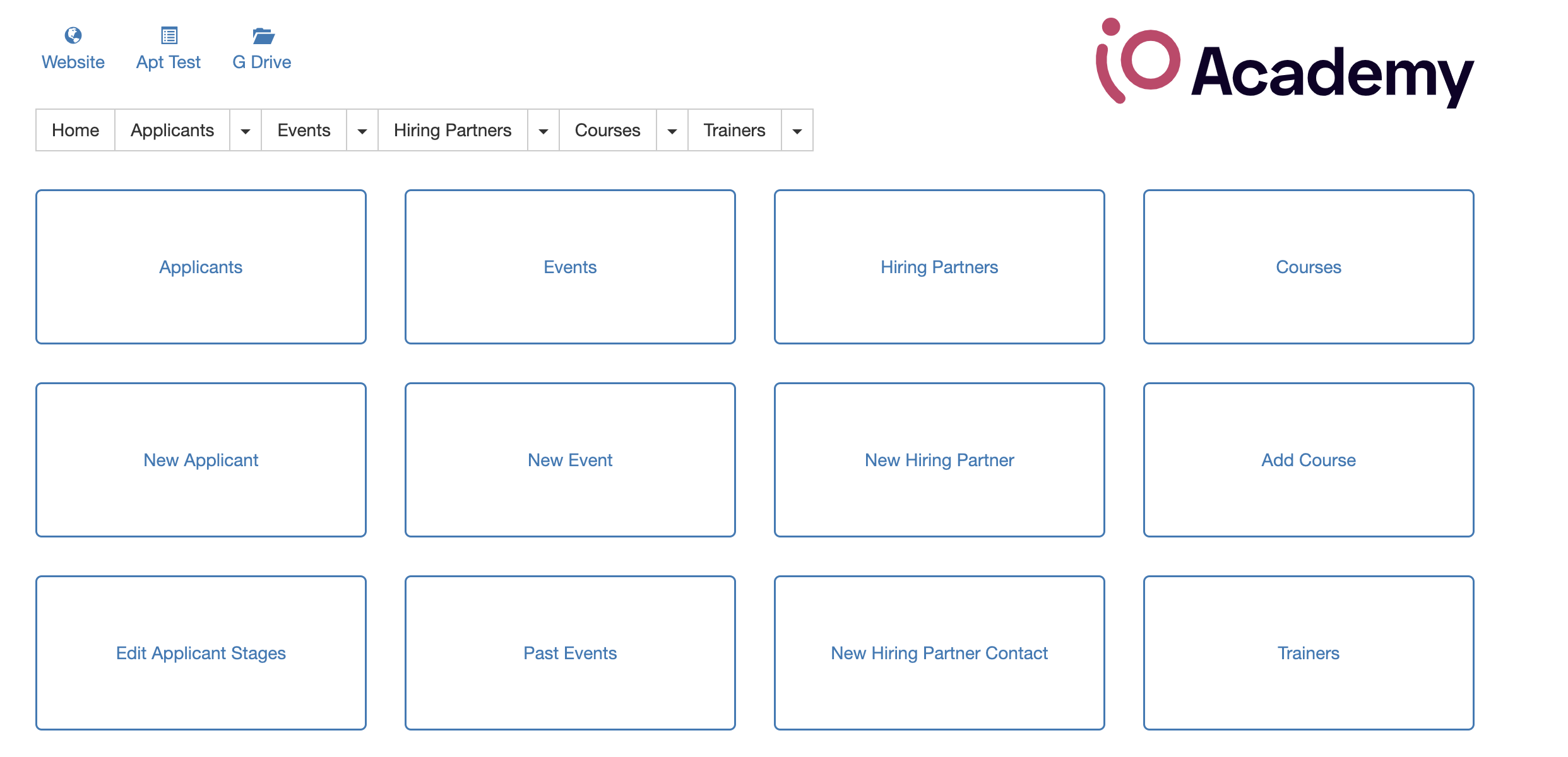Click the globe icon above Website

pyautogui.click(x=73, y=35)
